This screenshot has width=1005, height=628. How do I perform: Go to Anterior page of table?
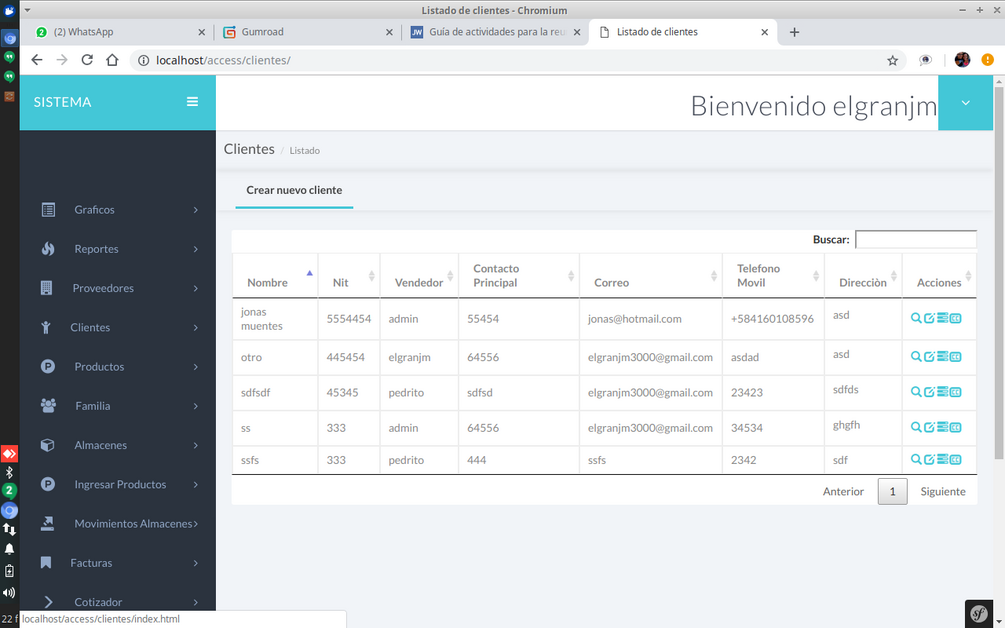843,492
